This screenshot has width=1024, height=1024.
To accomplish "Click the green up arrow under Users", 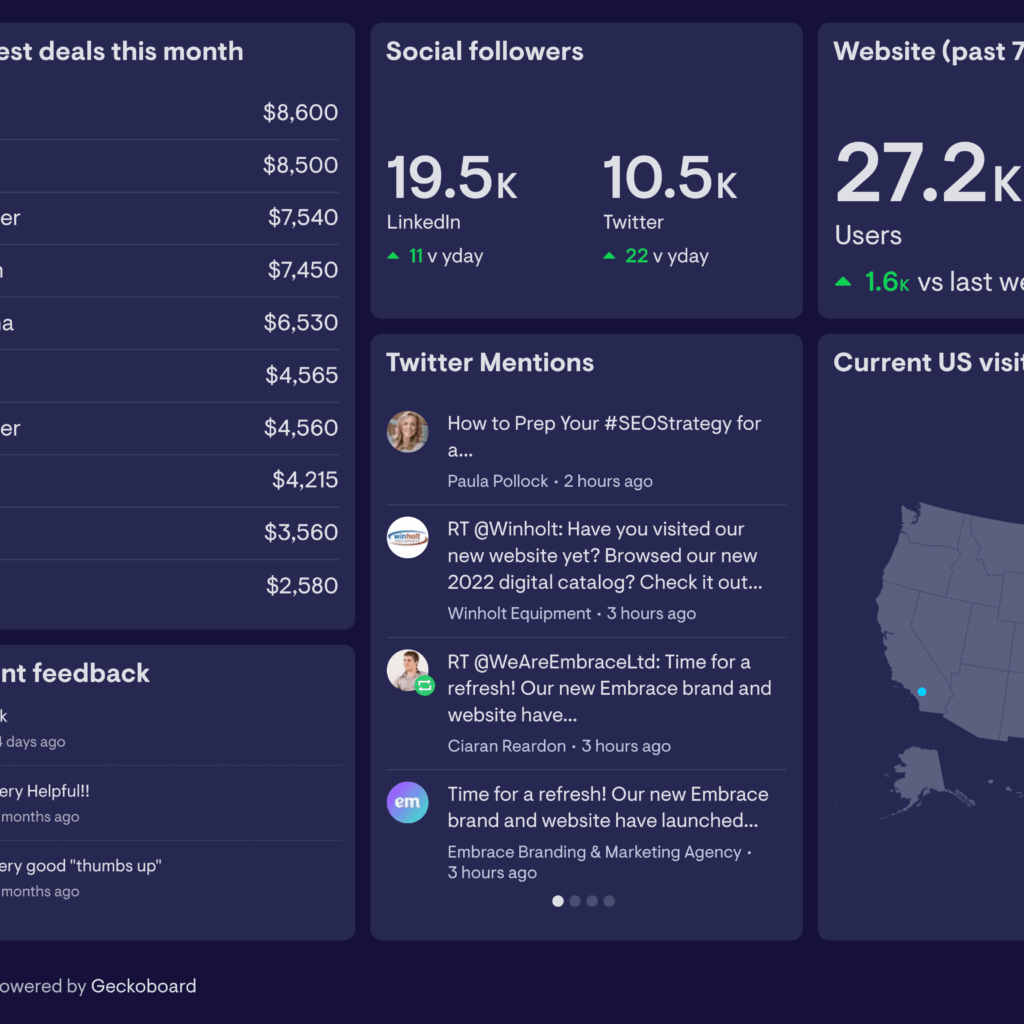I will tap(844, 282).
